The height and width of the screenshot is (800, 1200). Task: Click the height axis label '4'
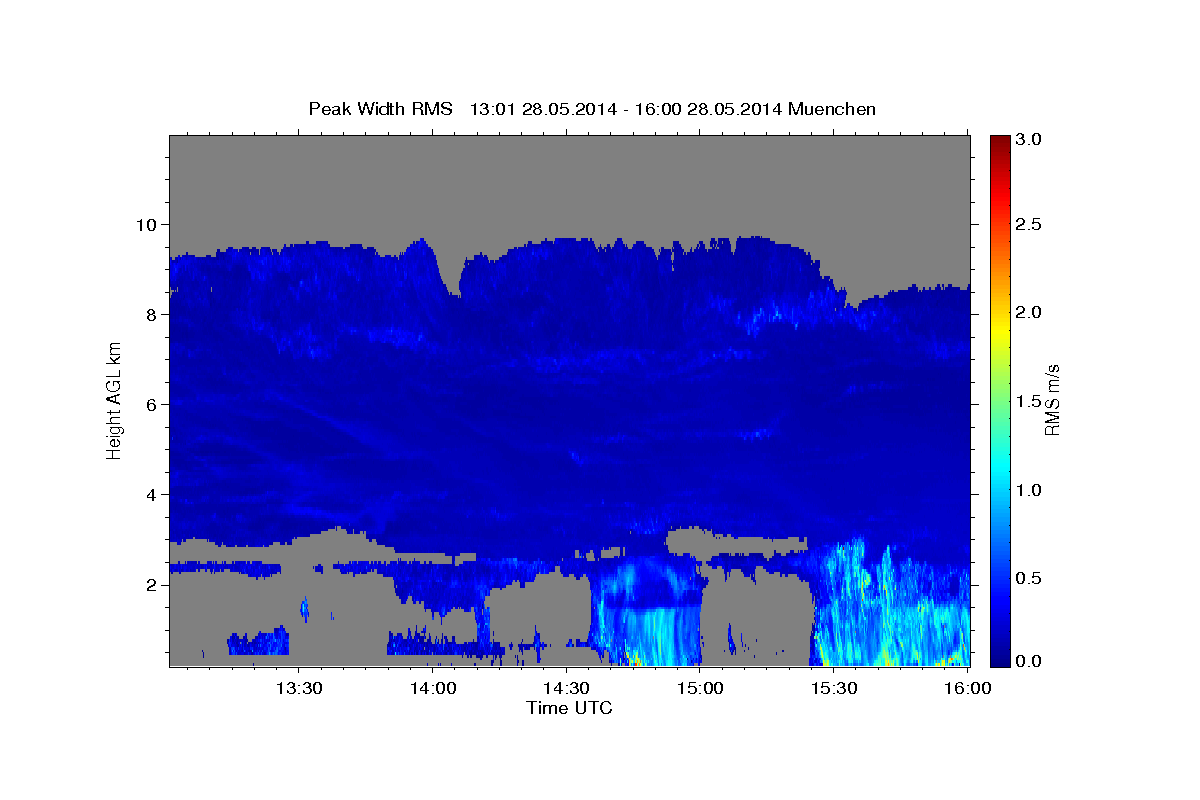click(x=152, y=494)
